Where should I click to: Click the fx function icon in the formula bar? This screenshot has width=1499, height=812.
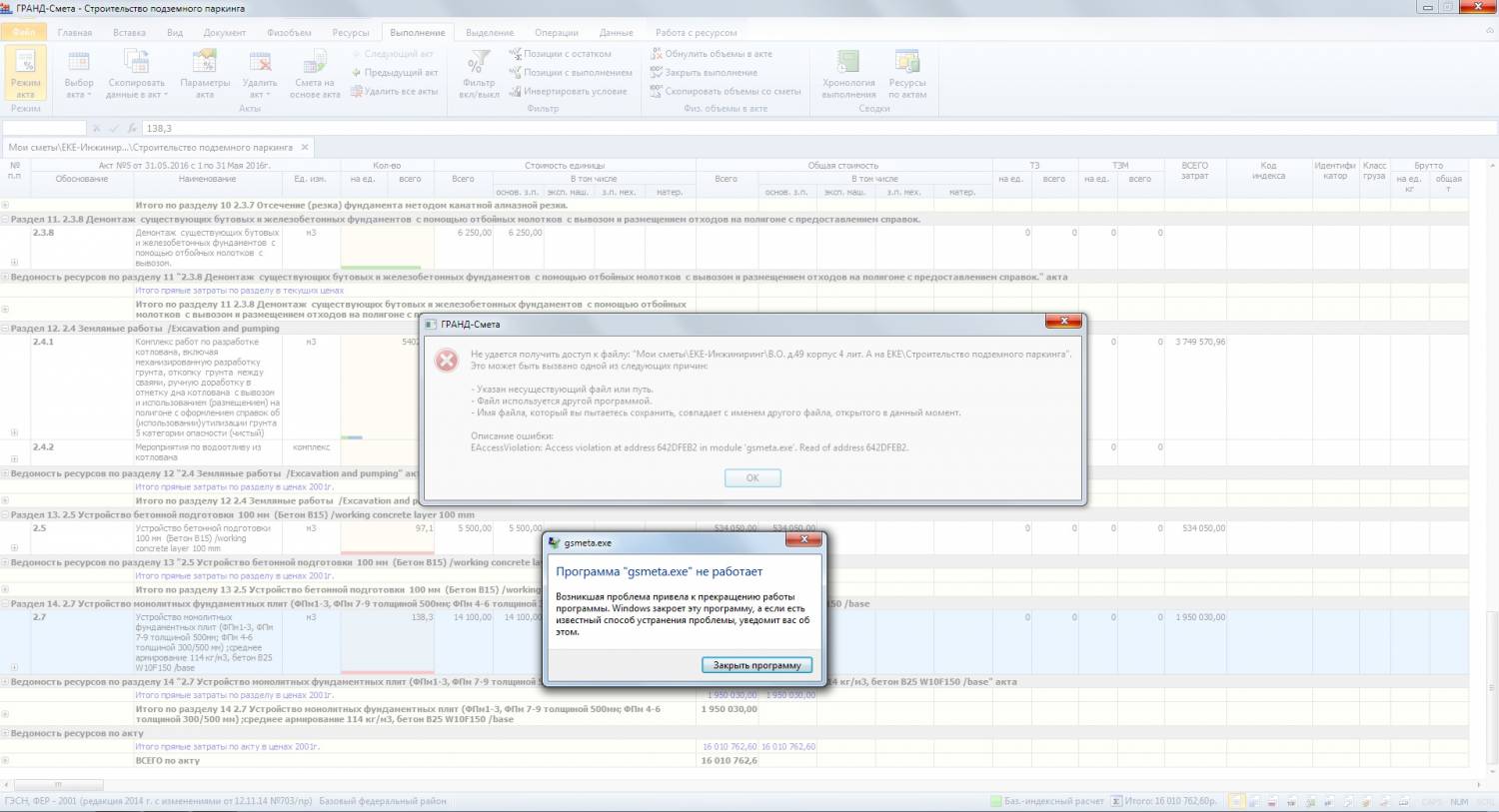132,129
